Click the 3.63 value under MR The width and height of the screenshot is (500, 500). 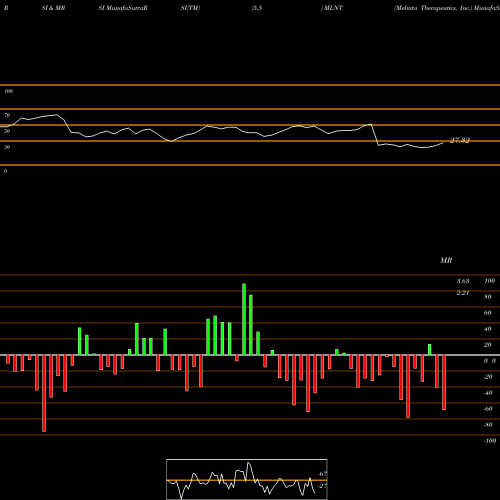[463, 281]
